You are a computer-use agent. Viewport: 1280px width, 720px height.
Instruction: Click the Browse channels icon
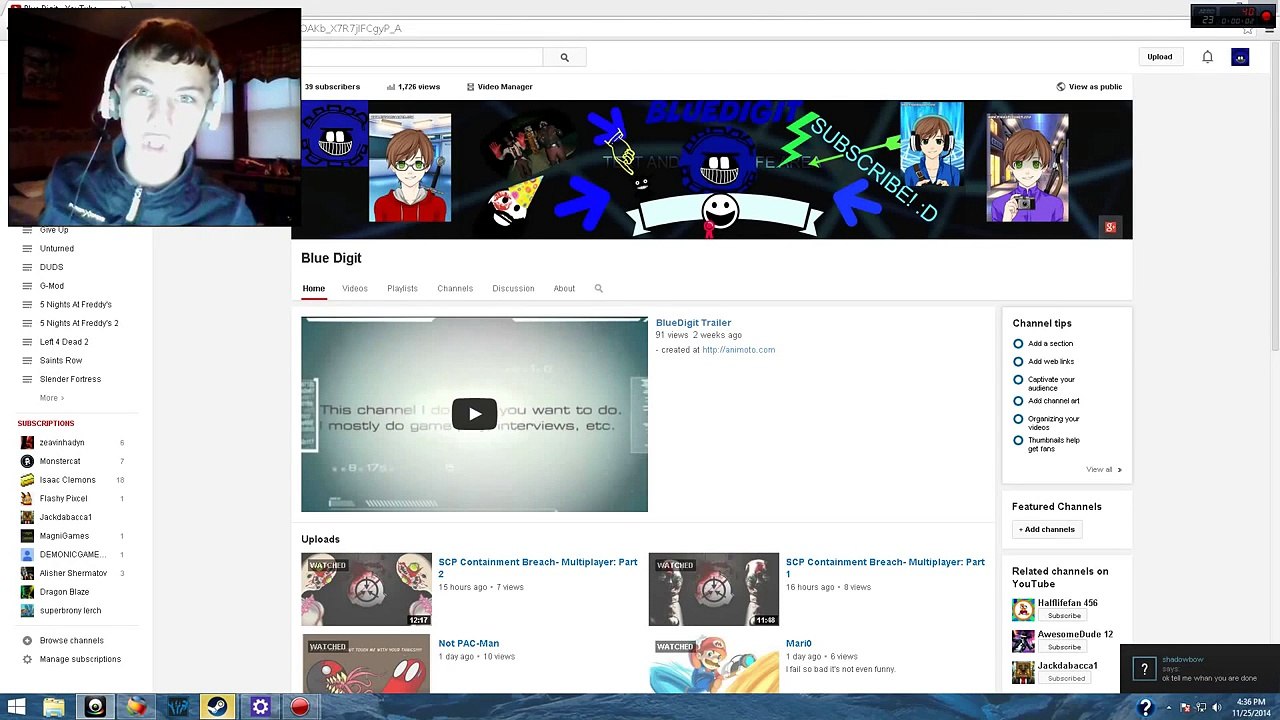click(27, 640)
